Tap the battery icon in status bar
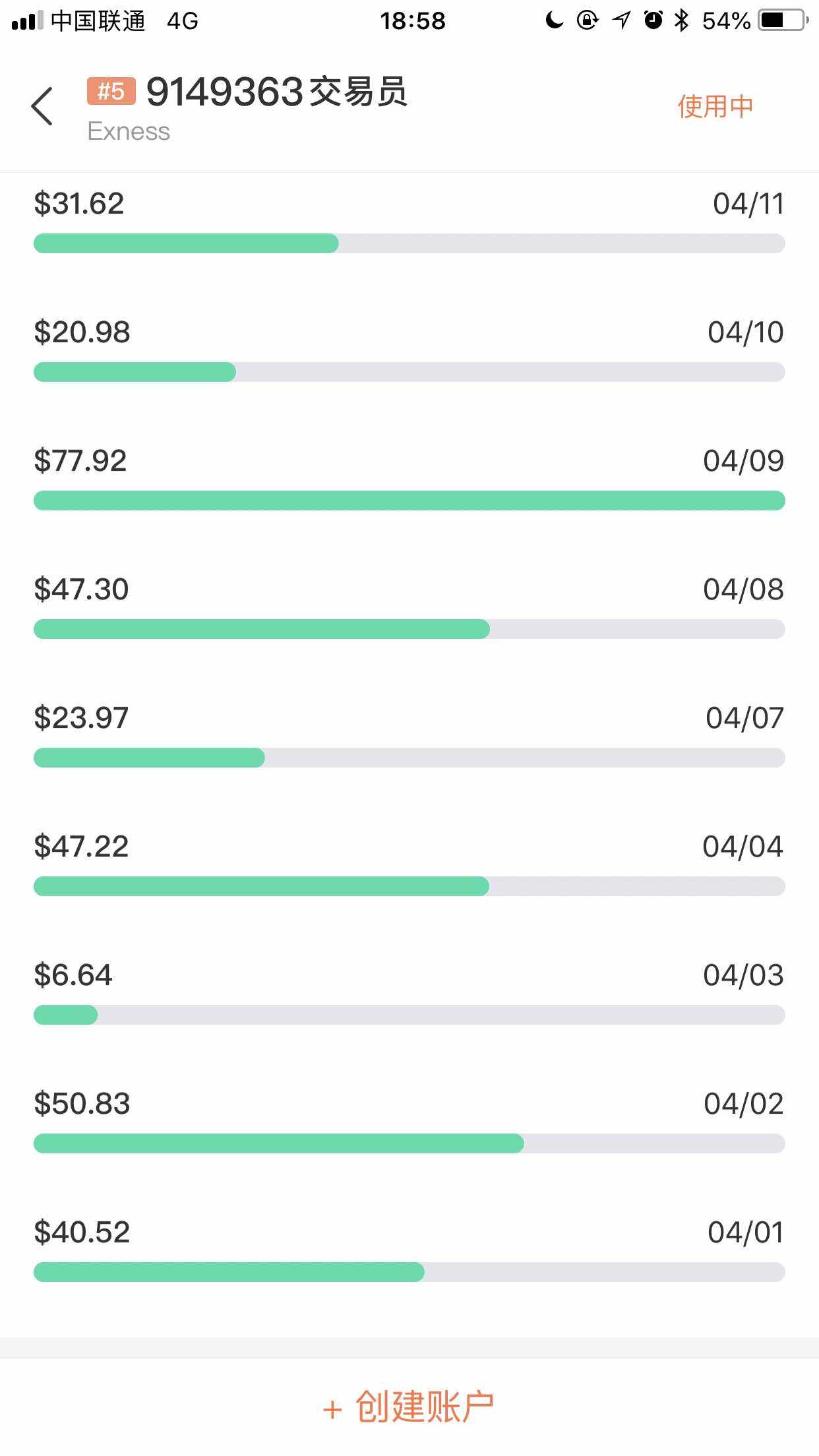 click(x=783, y=20)
